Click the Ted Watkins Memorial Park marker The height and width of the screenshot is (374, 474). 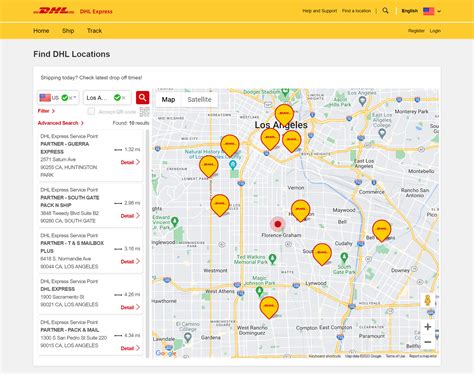pyautogui.click(x=273, y=259)
